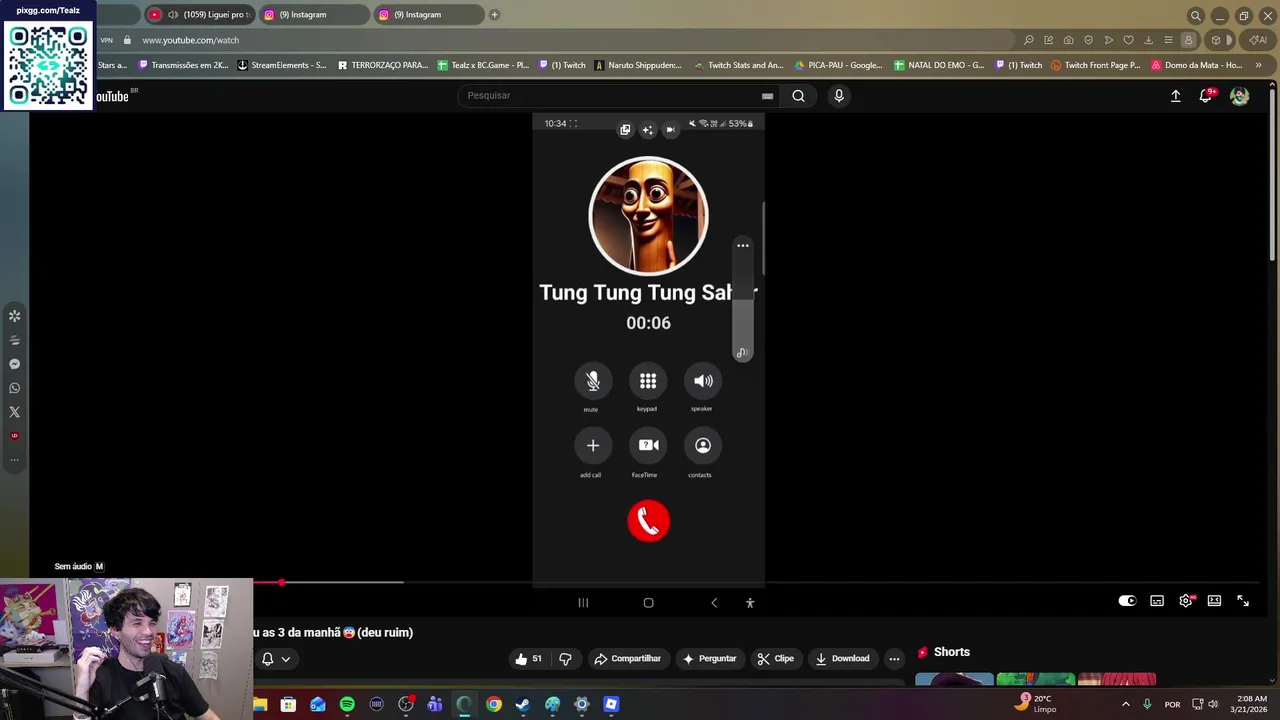Open the on-screen keyboard icon in the search box
Screen dimensions: 1280x720
[767, 96]
